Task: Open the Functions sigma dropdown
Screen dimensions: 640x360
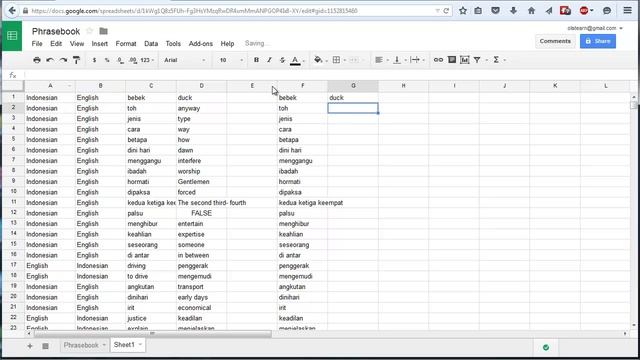Action: [x=499, y=60]
